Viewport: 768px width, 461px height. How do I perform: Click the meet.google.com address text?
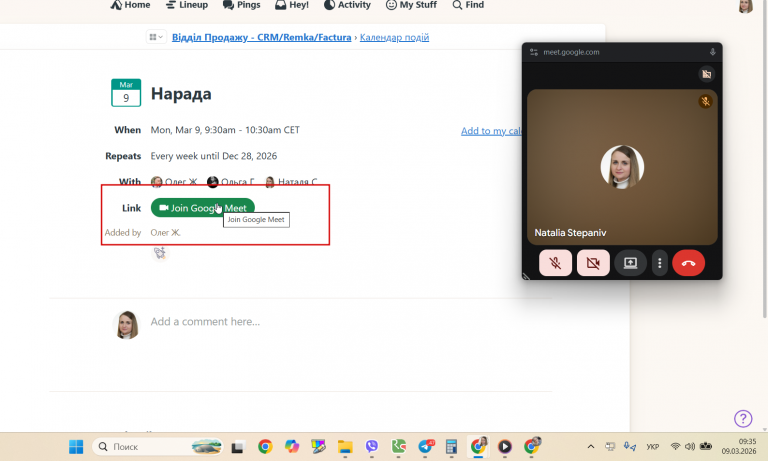pyautogui.click(x=571, y=52)
